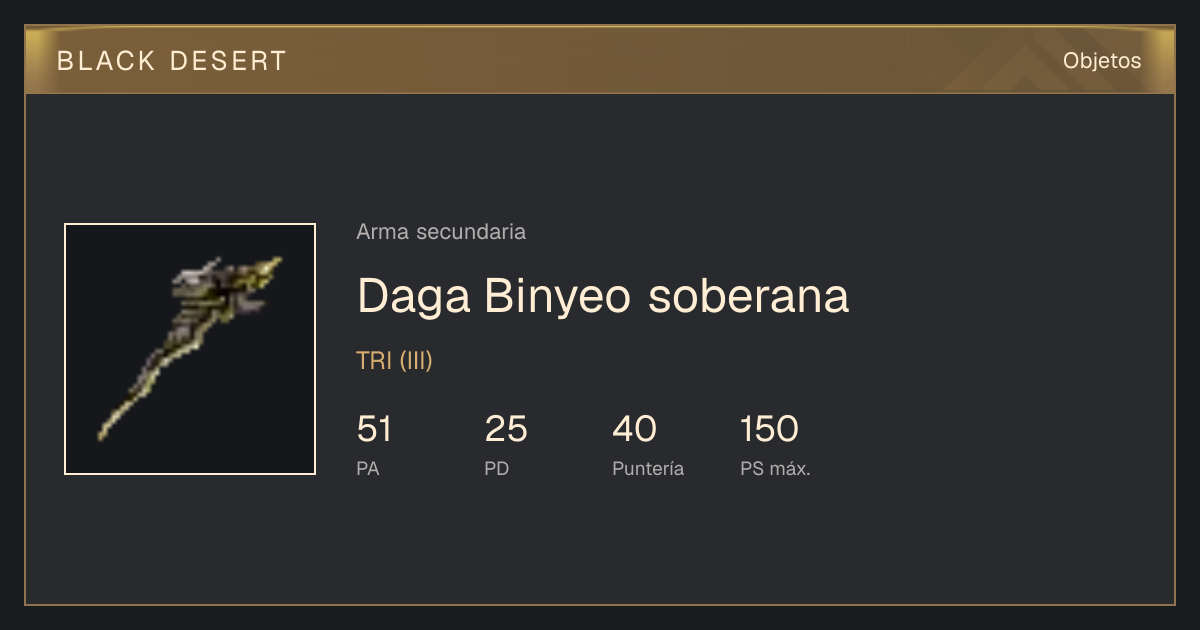Open the Objetos section link

point(1102,60)
